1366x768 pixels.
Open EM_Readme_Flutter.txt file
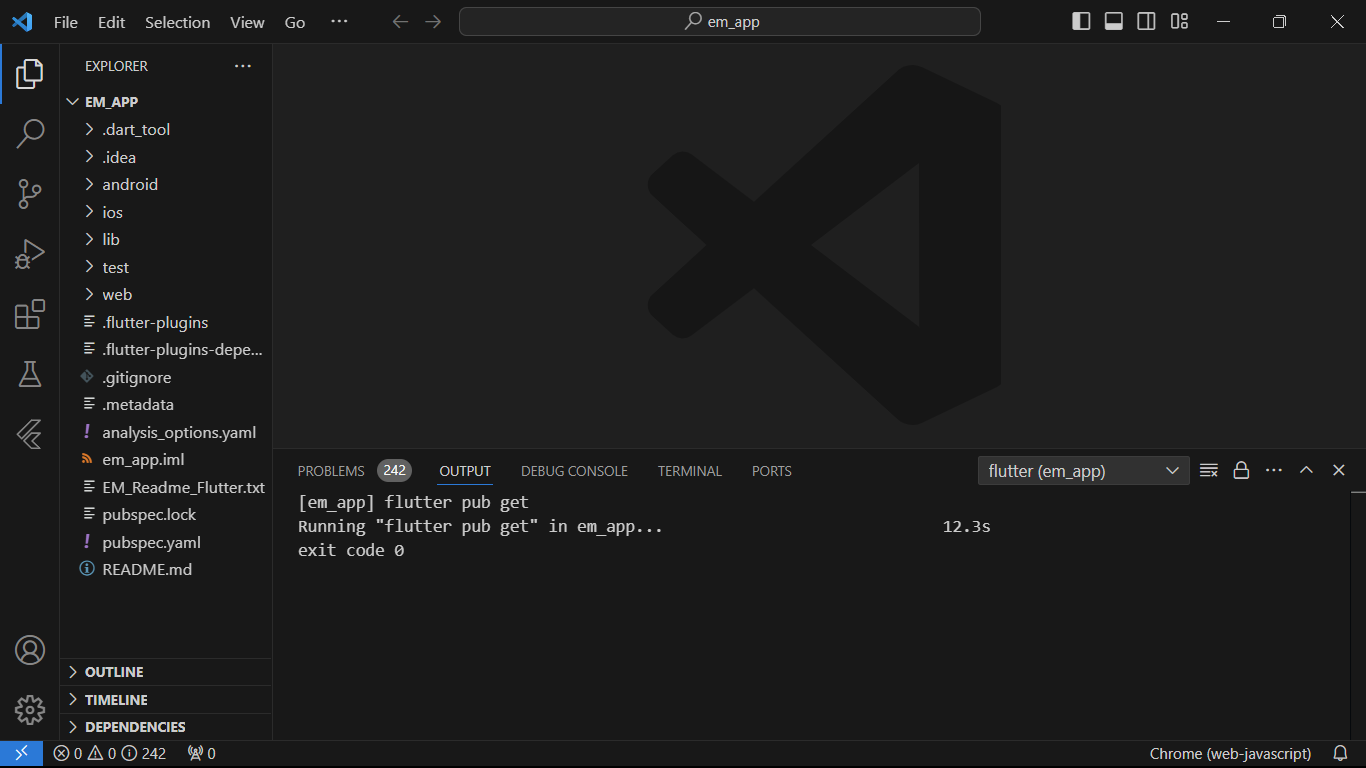click(x=166, y=487)
